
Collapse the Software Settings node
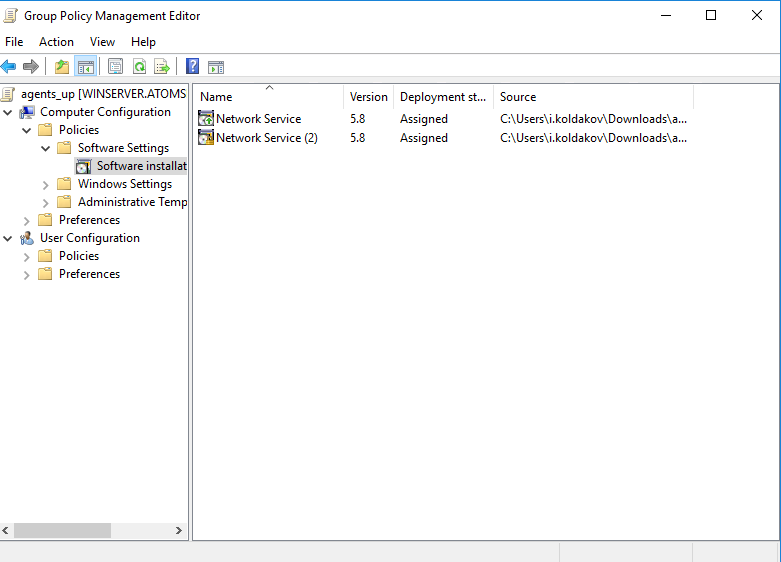coord(46,148)
